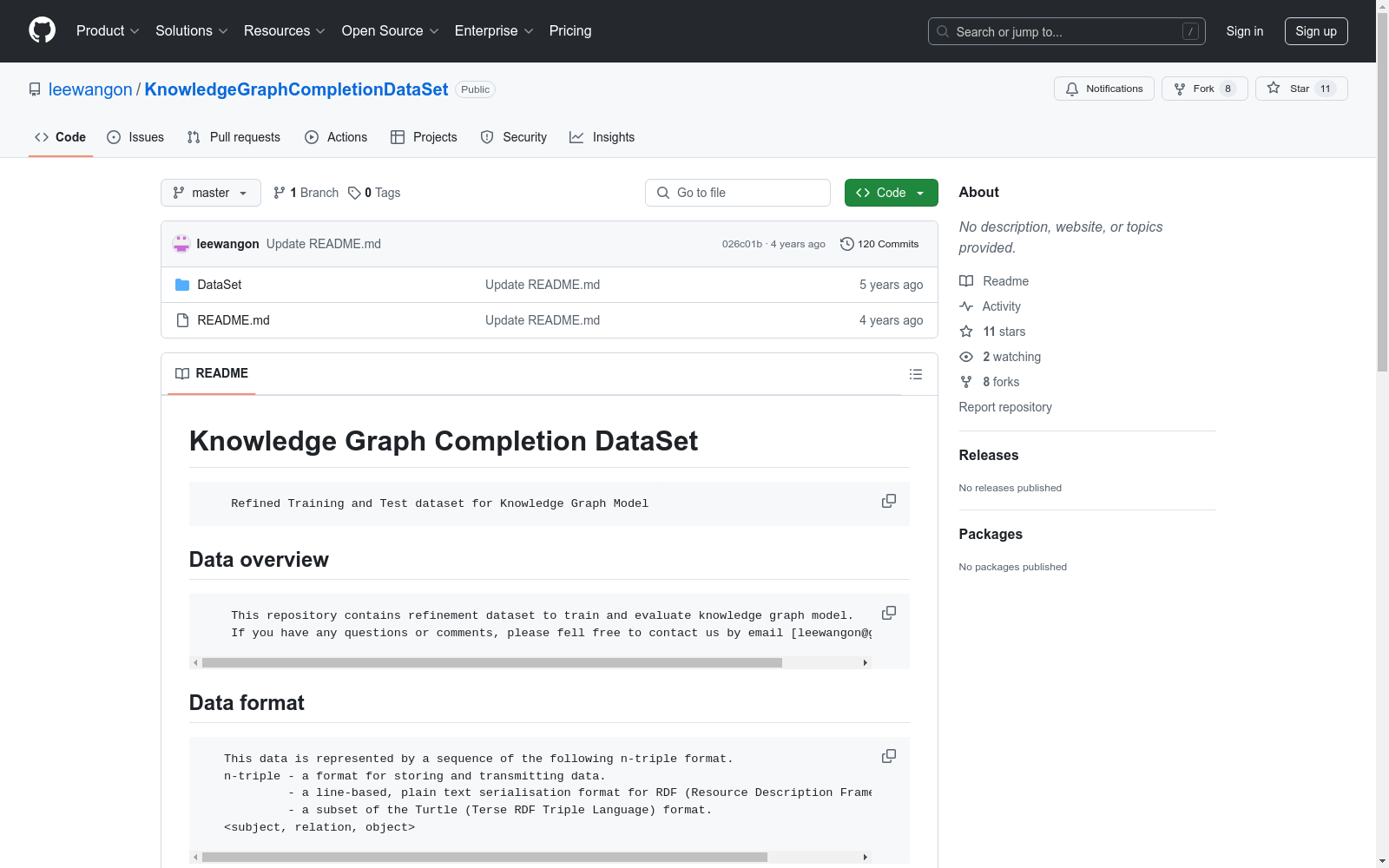The image size is (1389, 868).
Task: Open the green Code dropdown button
Action: tap(891, 193)
